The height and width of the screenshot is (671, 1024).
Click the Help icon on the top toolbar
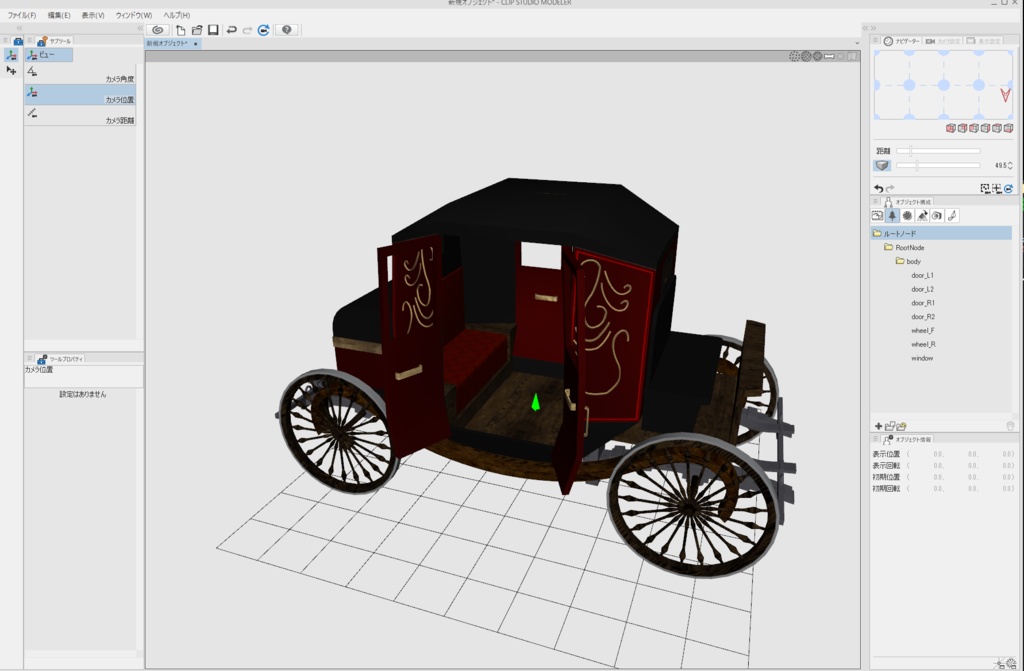(x=287, y=29)
